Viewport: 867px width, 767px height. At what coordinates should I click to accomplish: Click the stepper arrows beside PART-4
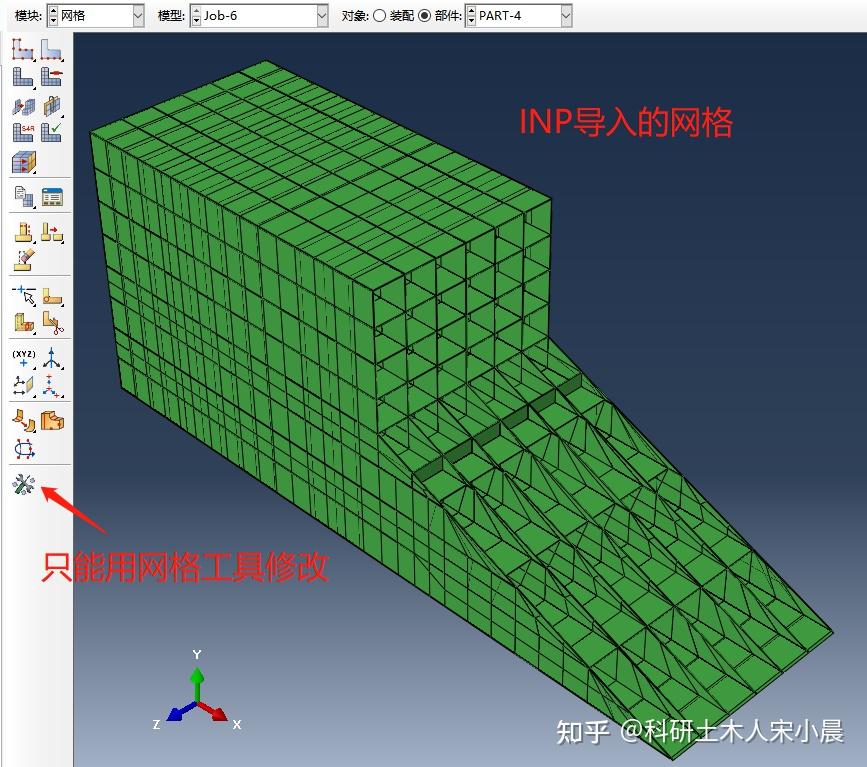471,15
